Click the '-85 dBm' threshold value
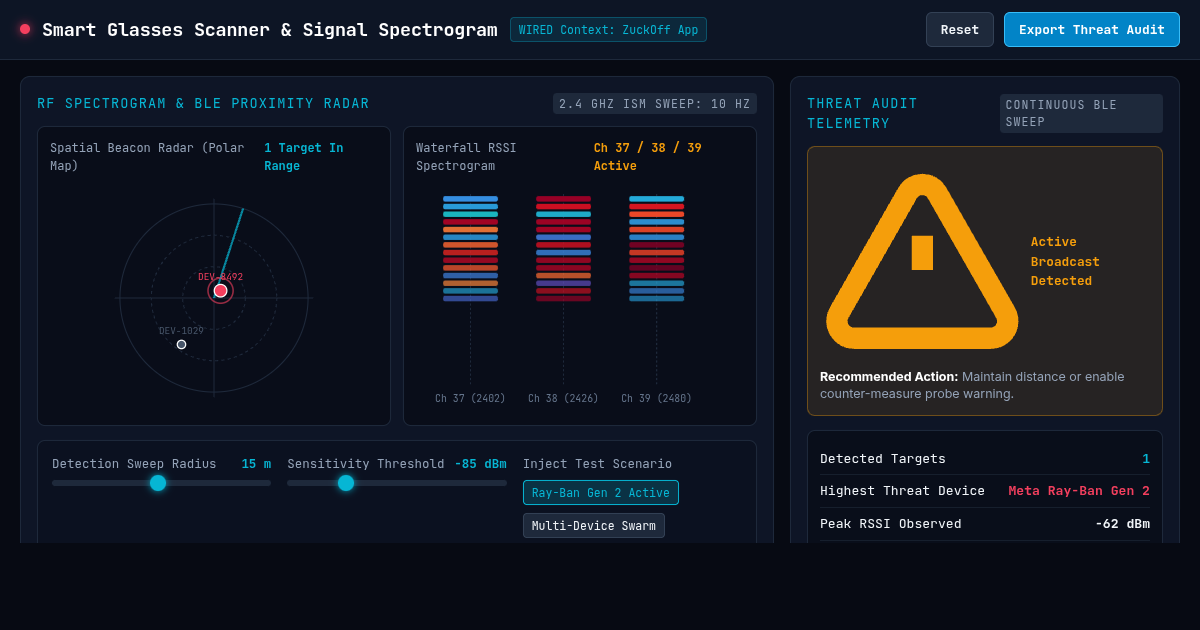1200x630 pixels. [x=480, y=464]
